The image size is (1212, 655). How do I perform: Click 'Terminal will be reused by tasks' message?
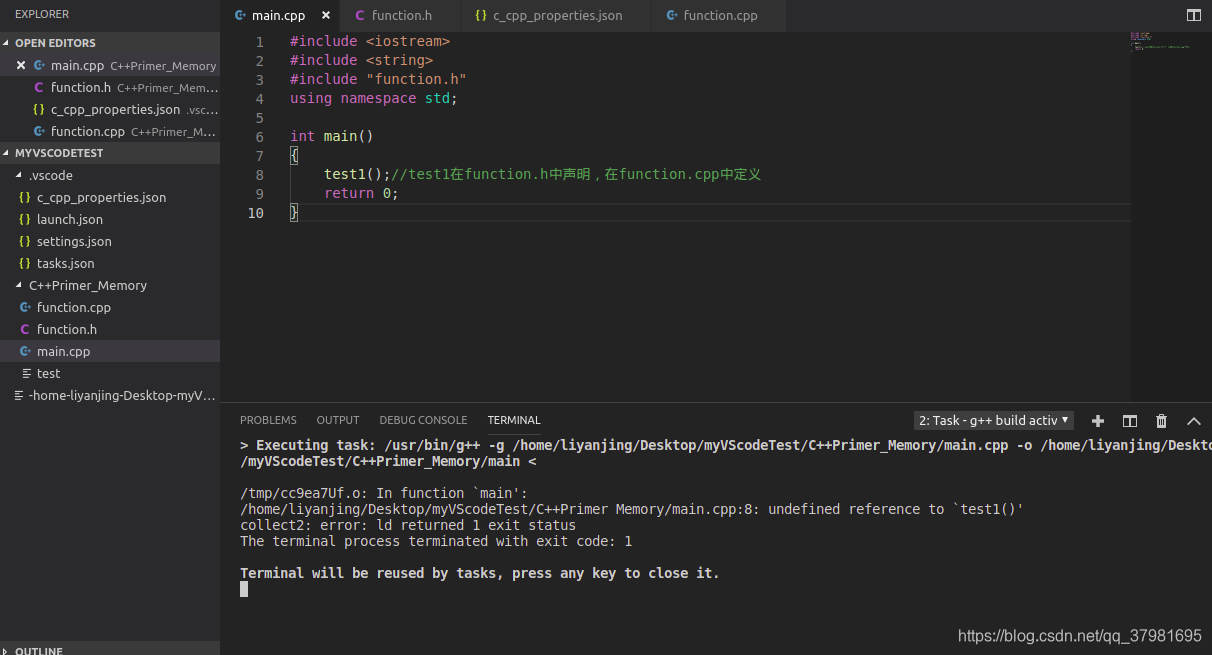[480, 573]
